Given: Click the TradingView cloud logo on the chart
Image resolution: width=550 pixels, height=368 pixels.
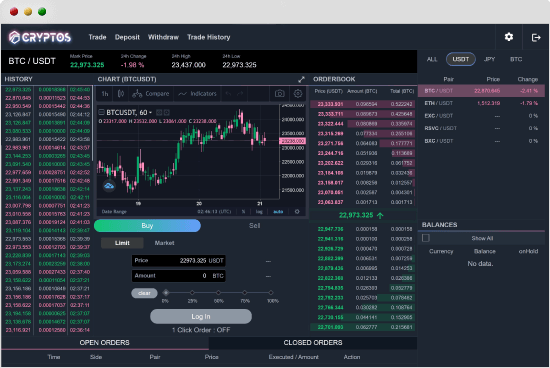Looking at the screenshot, I should point(109,186).
